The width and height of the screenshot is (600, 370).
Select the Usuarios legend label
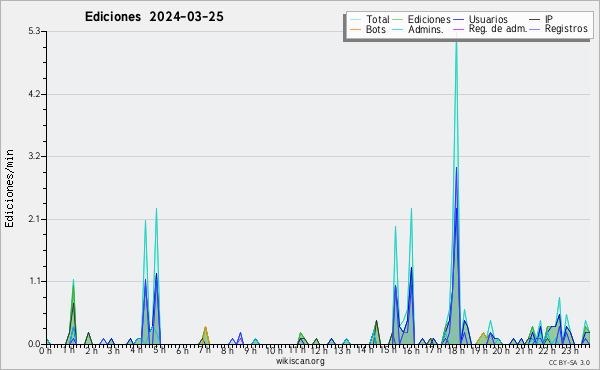click(x=488, y=19)
